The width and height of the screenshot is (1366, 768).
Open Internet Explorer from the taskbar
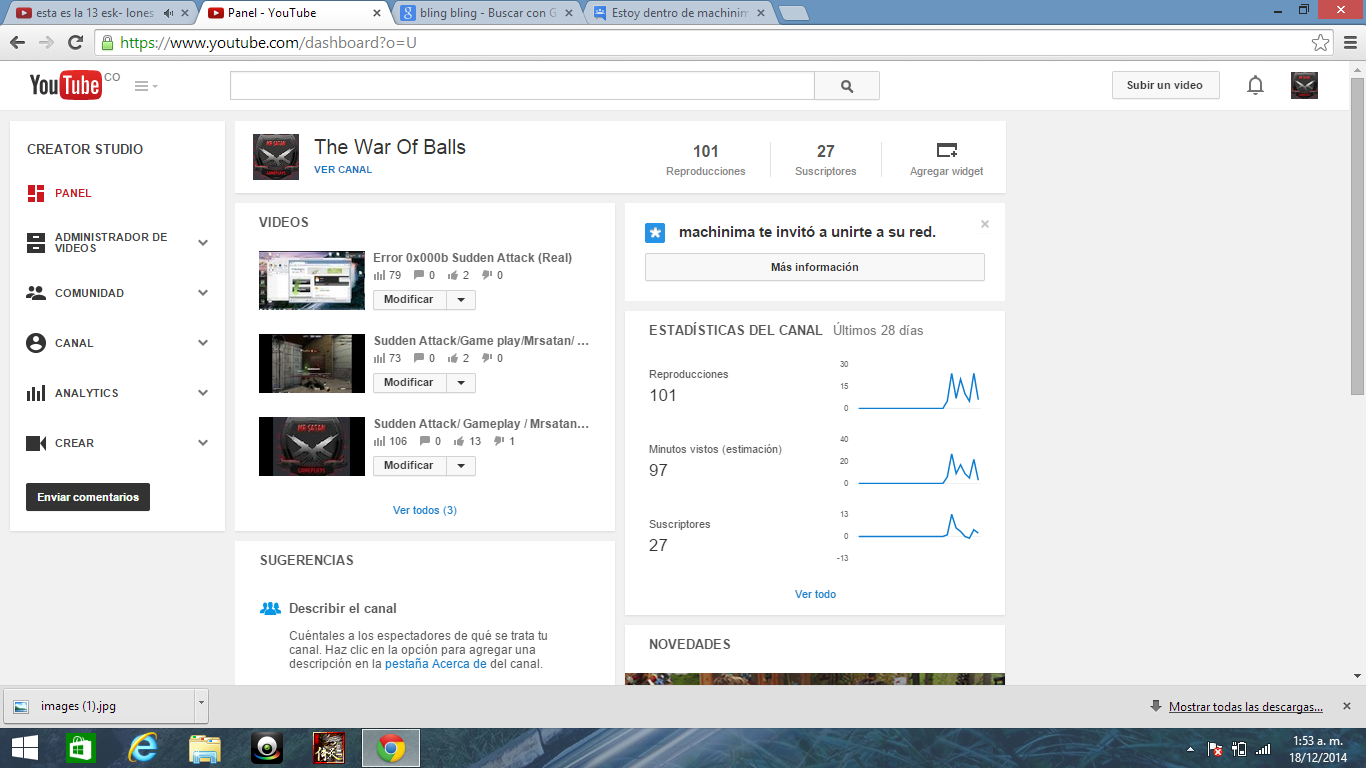(143, 748)
